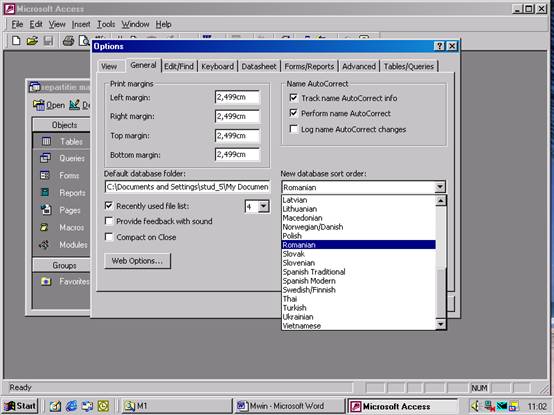The height and width of the screenshot is (415, 554).
Task: Switch to the View tab
Action: coord(109,66)
